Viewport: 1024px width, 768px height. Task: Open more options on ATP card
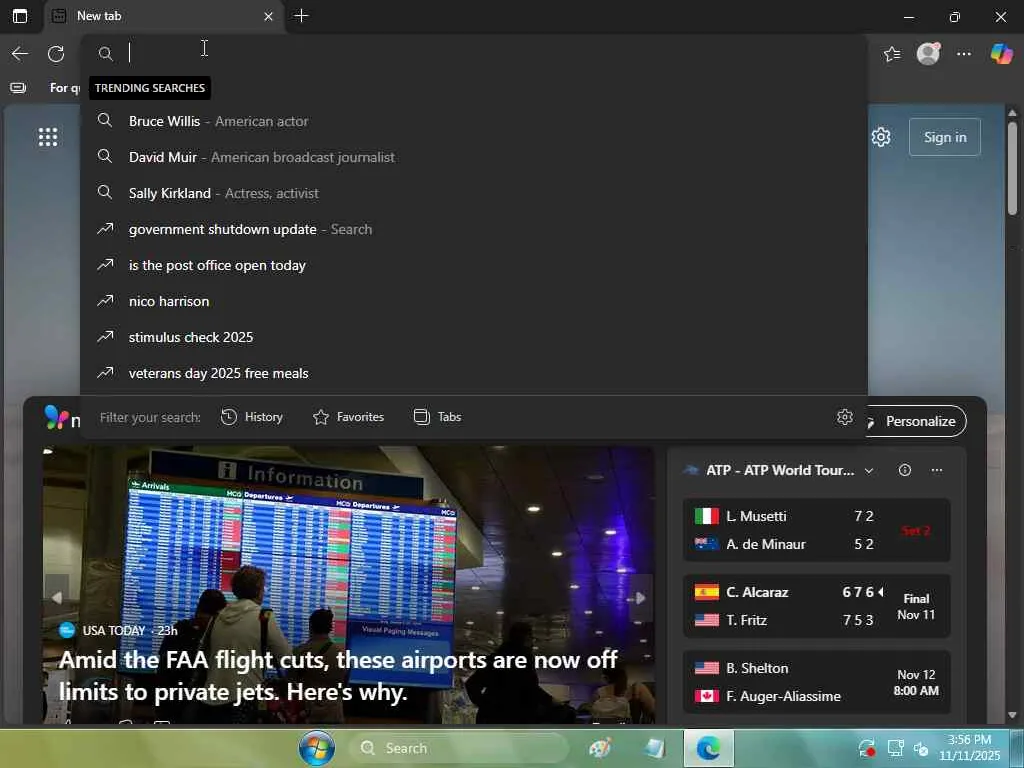(x=937, y=470)
